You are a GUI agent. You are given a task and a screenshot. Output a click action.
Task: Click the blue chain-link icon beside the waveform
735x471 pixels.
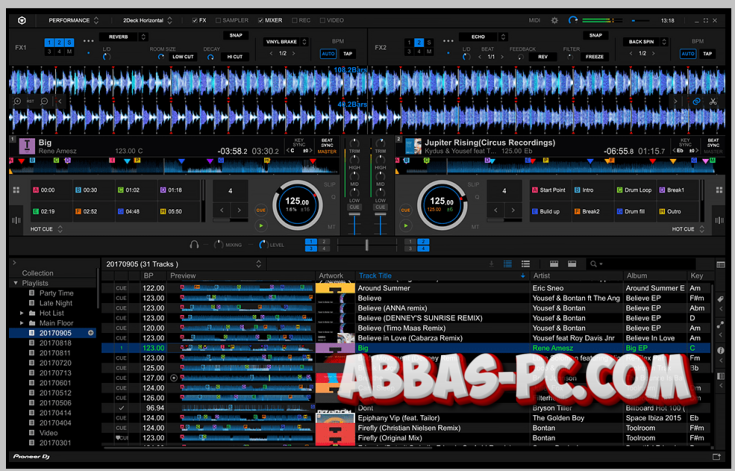pyautogui.click(x=697, y=101)
